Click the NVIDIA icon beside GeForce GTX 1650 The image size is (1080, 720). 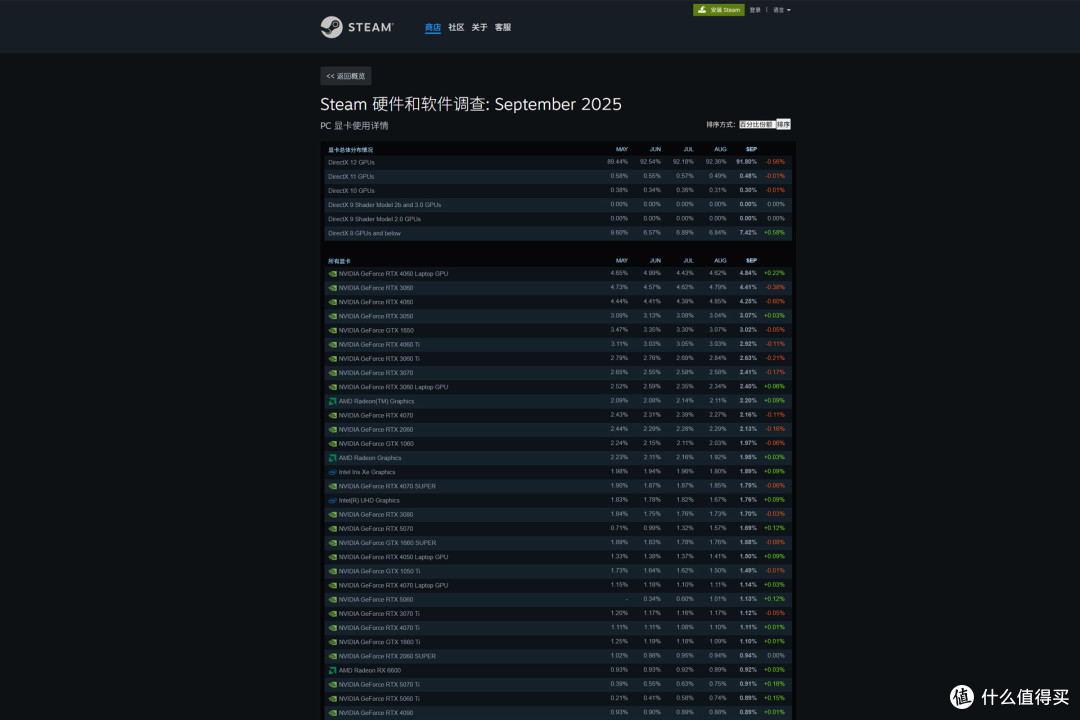(x=333, y=330)
